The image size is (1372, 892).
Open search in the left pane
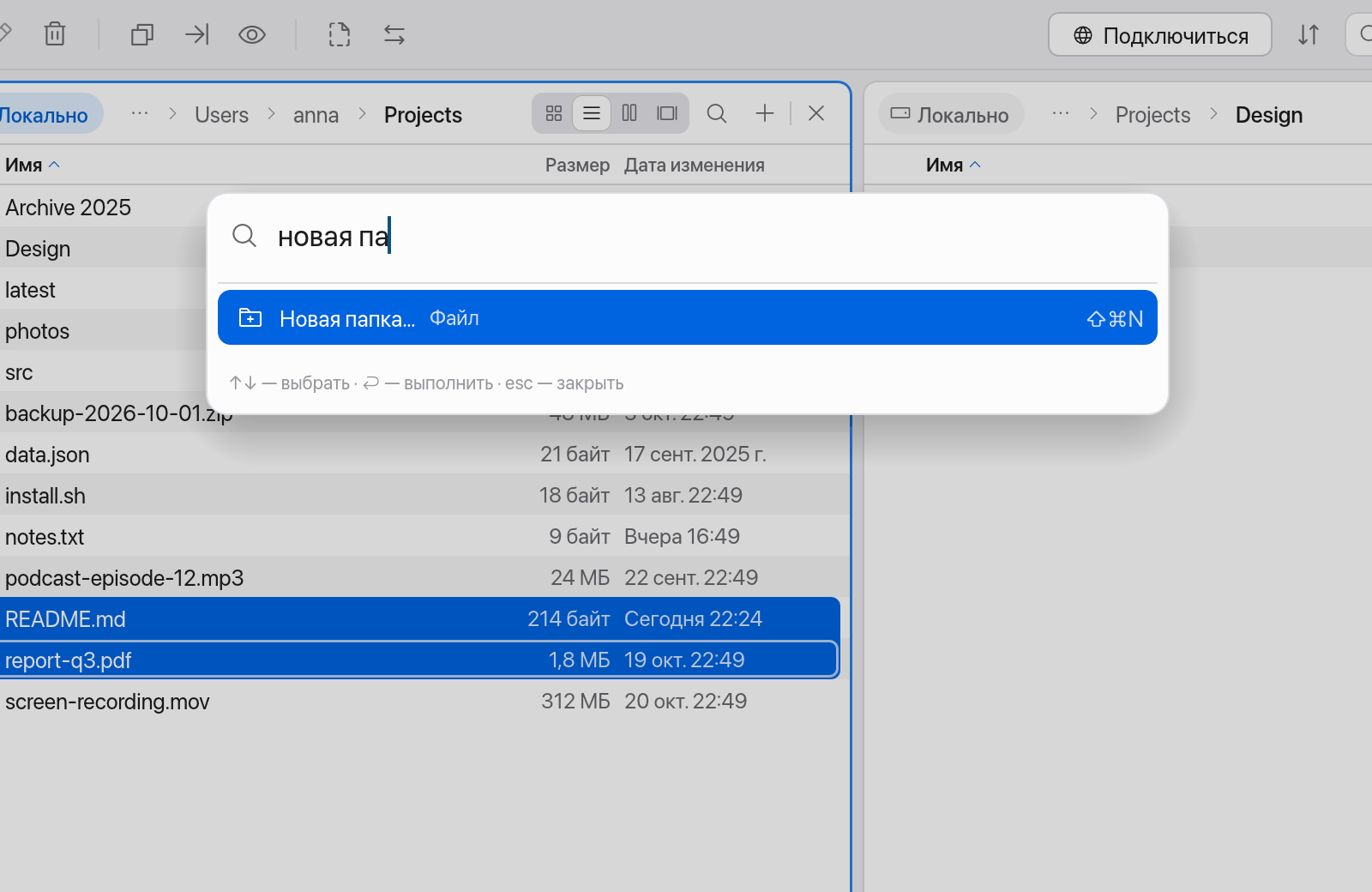(x=717, y=113)
